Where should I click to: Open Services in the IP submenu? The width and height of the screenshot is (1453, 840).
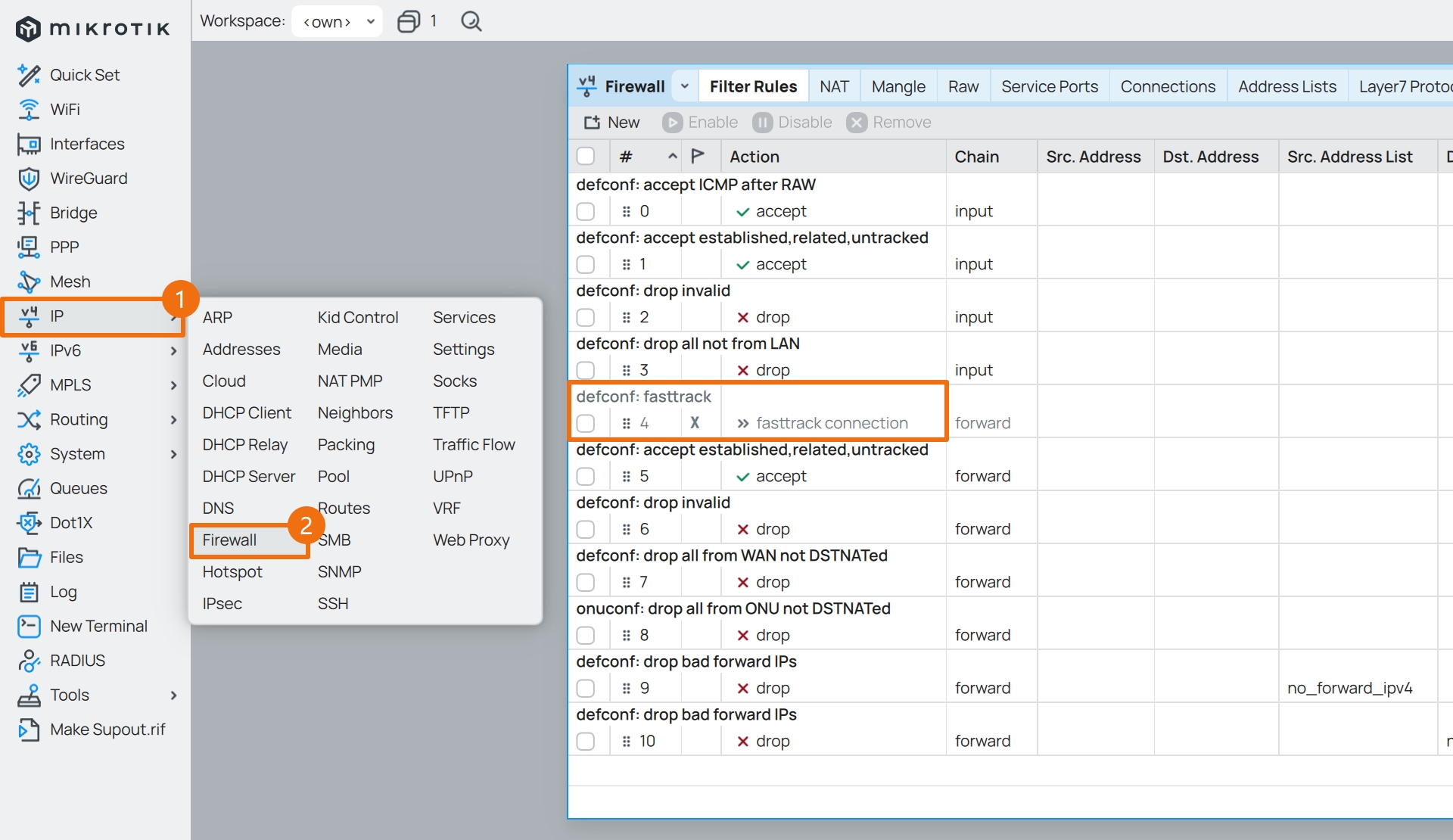point(464,318)
